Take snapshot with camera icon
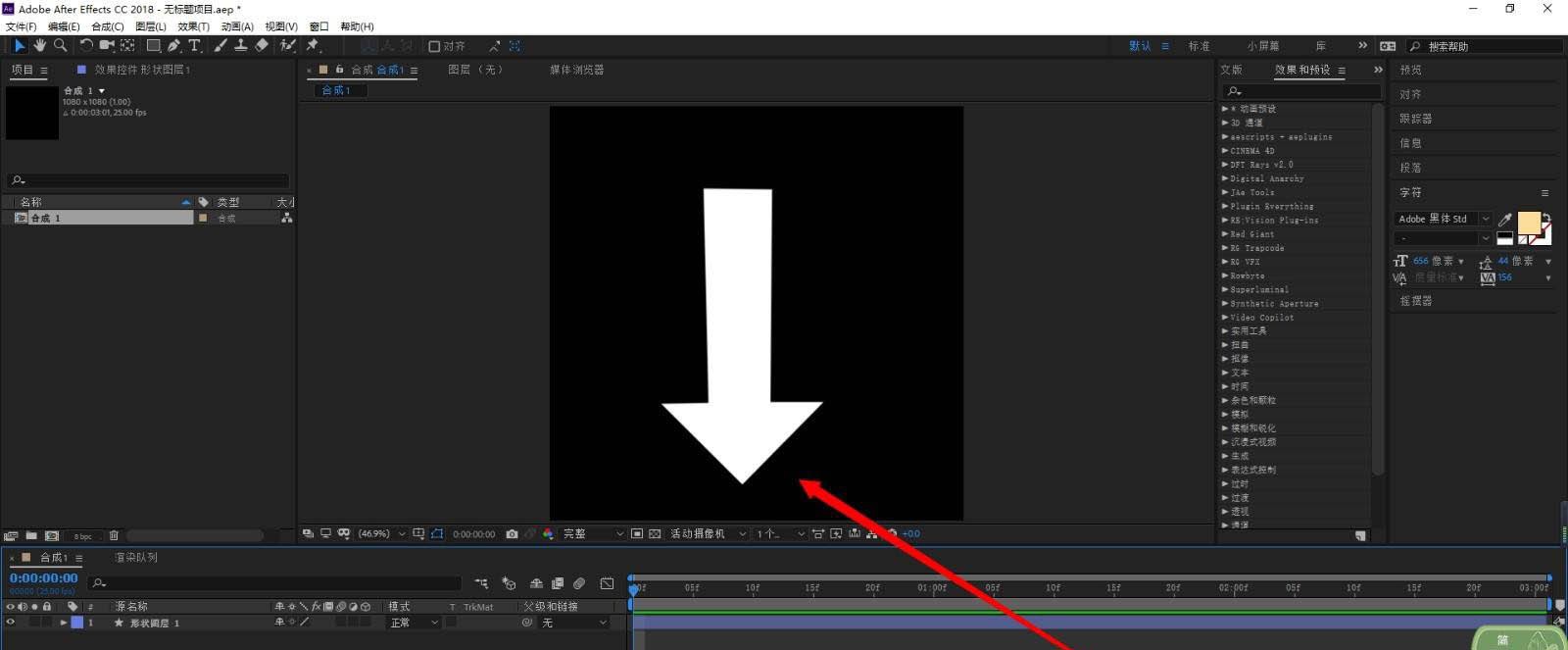This screenshot has width=1568, height=650. point(512,534)
